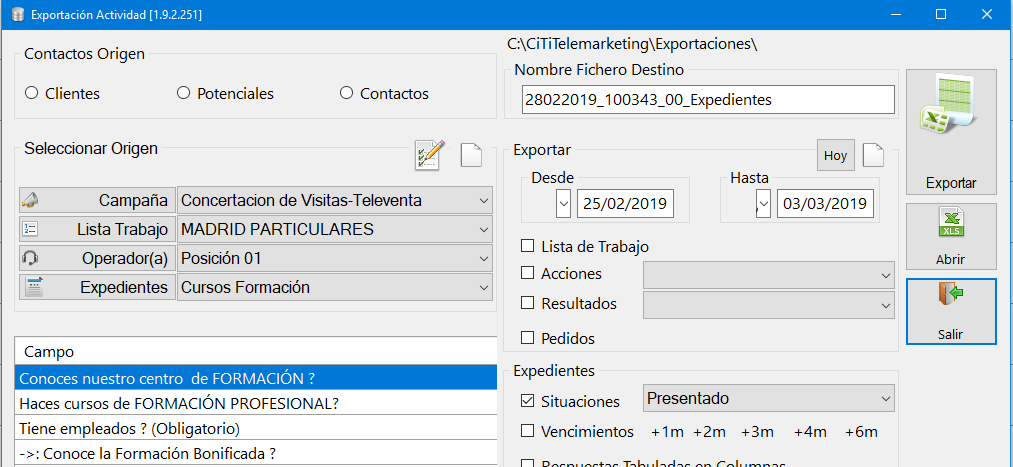Viewport: 1013px width, 467px height.
Task: Maximize the Exportación Actividad window
Action: point(941,14)
